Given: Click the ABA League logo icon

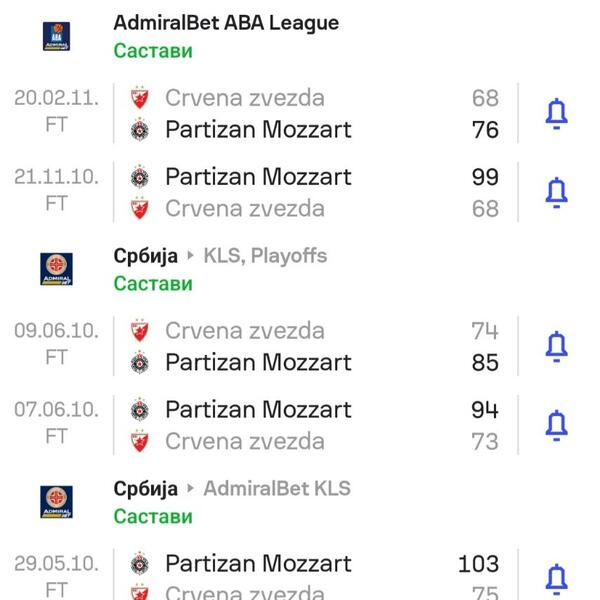Looking at the screenshot, I should pos(56,36).
